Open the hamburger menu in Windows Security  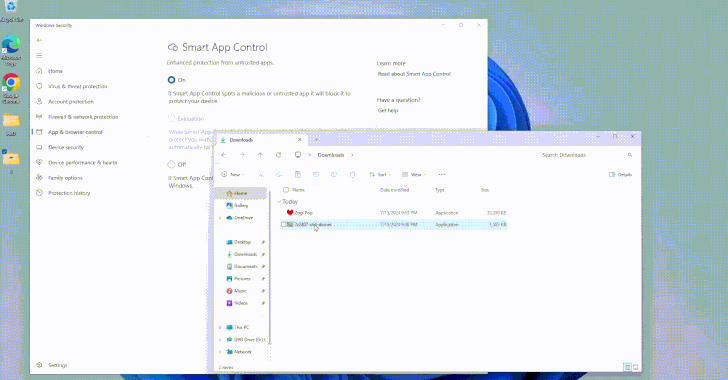(39, 56)
